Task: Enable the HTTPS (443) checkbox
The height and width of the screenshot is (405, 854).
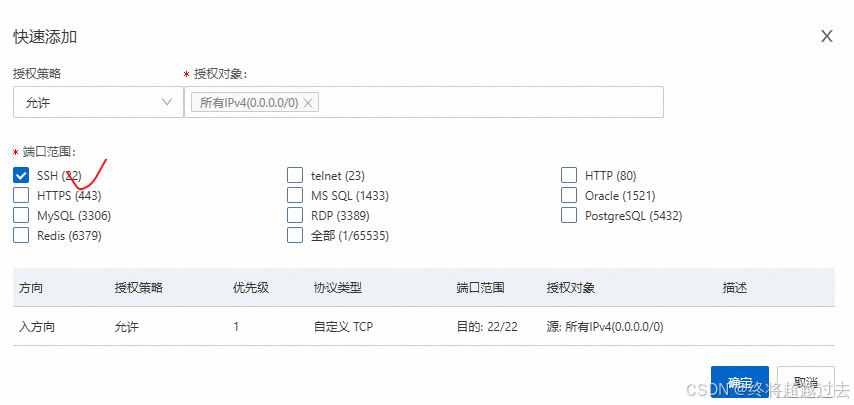Action: pyautogui.click(x=21, y=195)
